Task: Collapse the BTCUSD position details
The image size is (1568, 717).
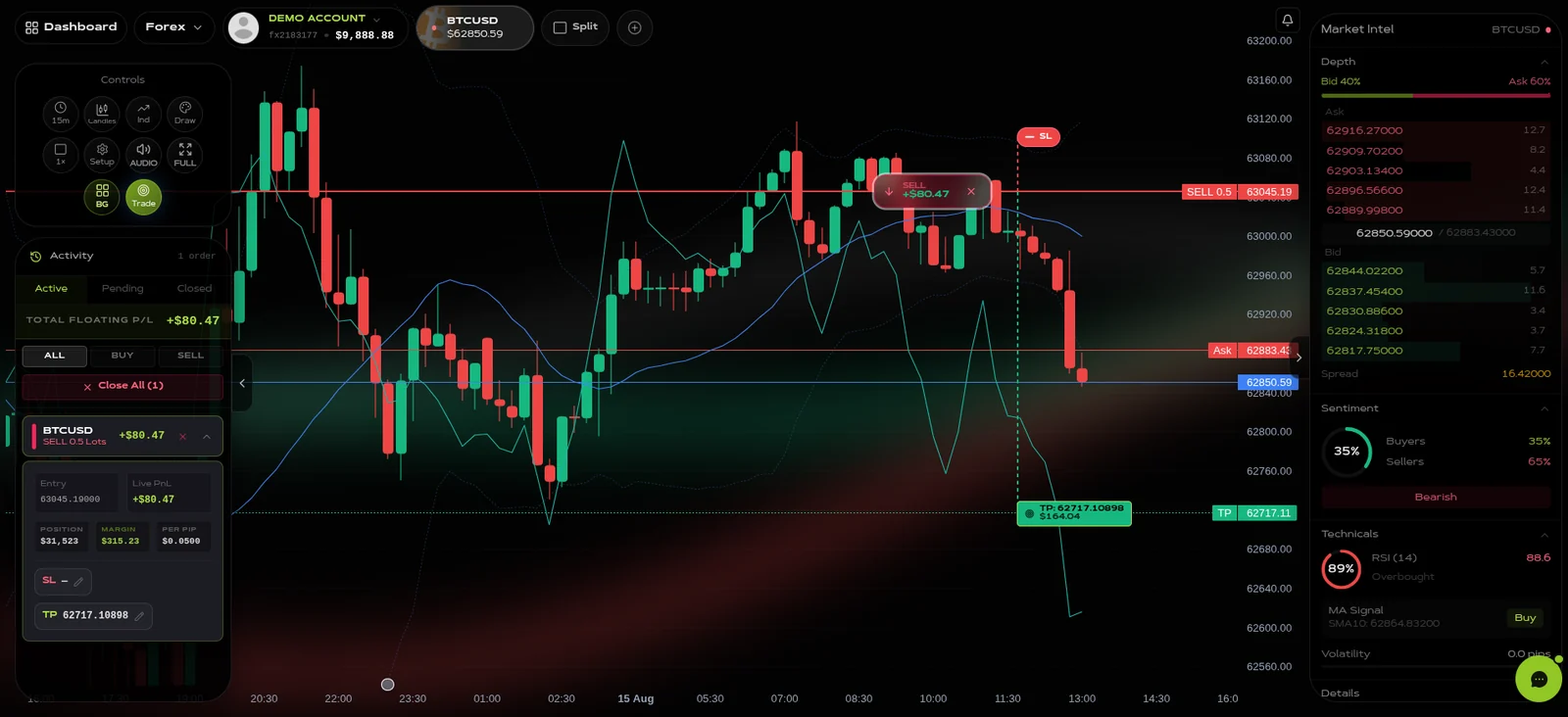Action: click(207, 436)
